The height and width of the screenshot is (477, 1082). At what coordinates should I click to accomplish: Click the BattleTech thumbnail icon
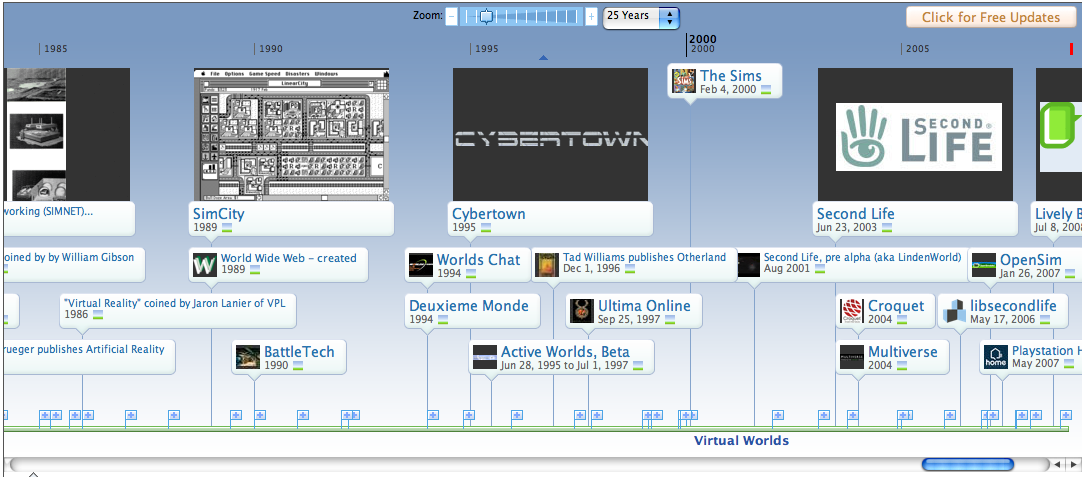point(248,357)
